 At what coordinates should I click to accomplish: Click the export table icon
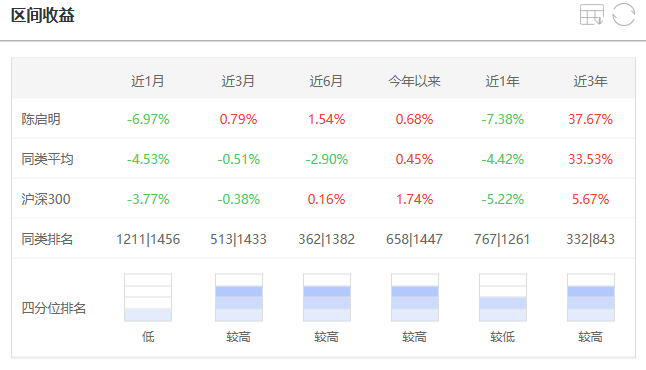[x=592, y=15]
